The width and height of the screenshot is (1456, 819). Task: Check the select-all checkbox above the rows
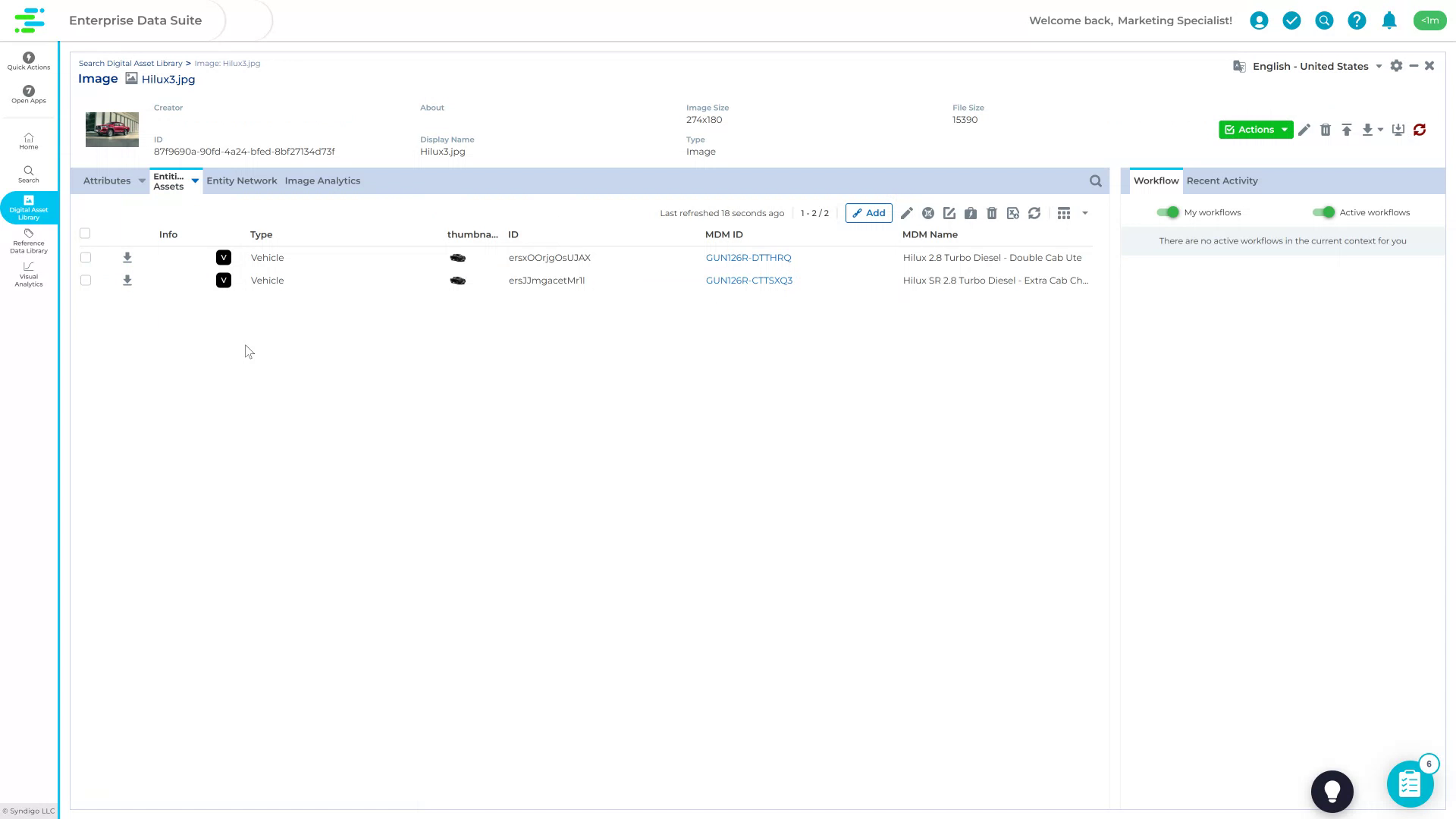85,234
